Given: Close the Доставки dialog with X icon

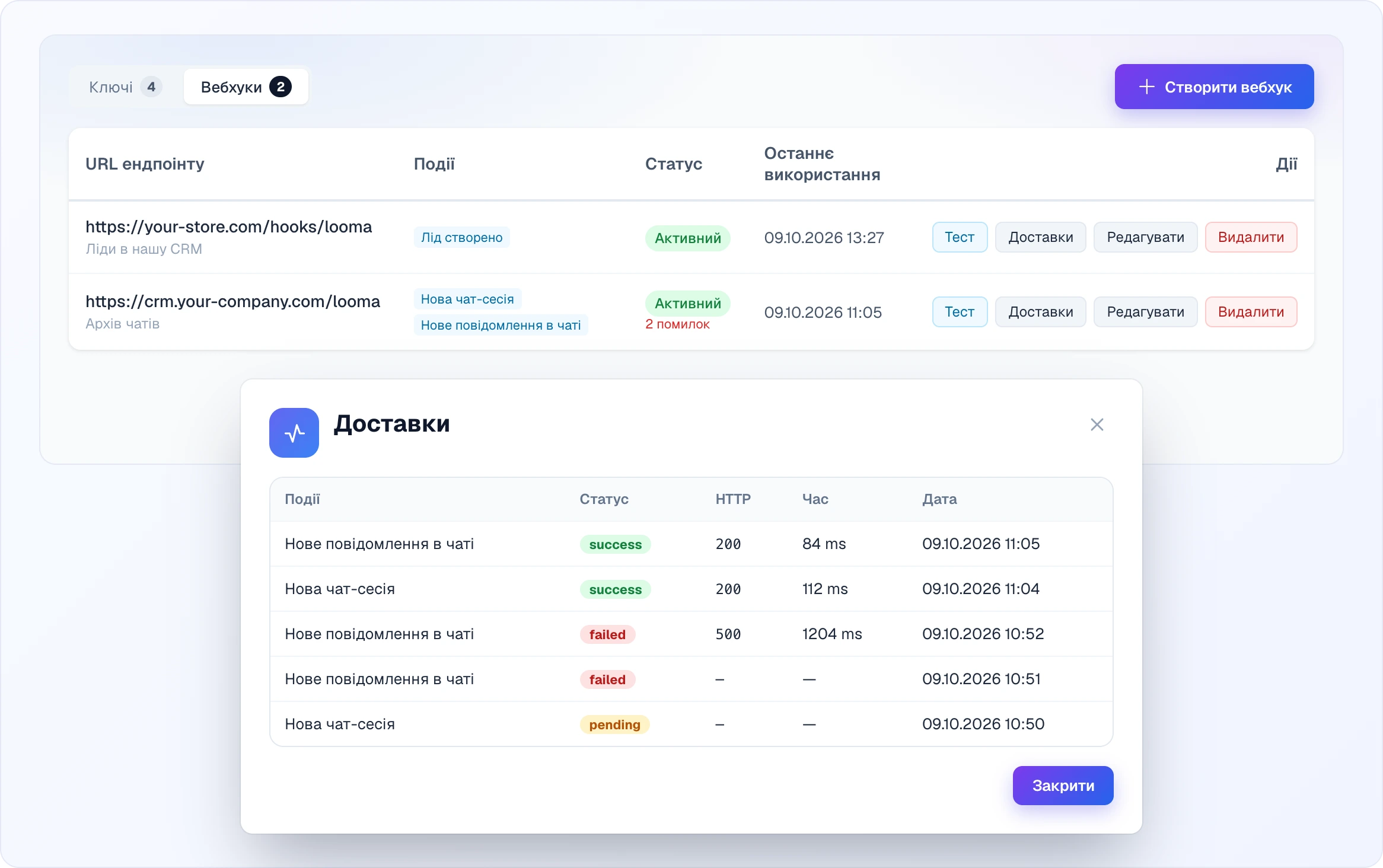Looking at the screenshot, I should [1097, 425].
